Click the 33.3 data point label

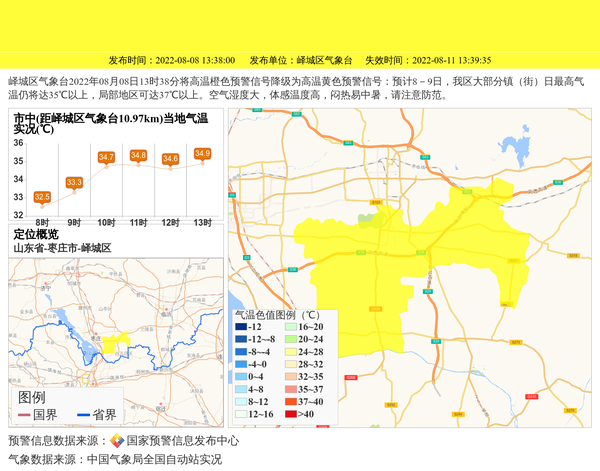74,182
